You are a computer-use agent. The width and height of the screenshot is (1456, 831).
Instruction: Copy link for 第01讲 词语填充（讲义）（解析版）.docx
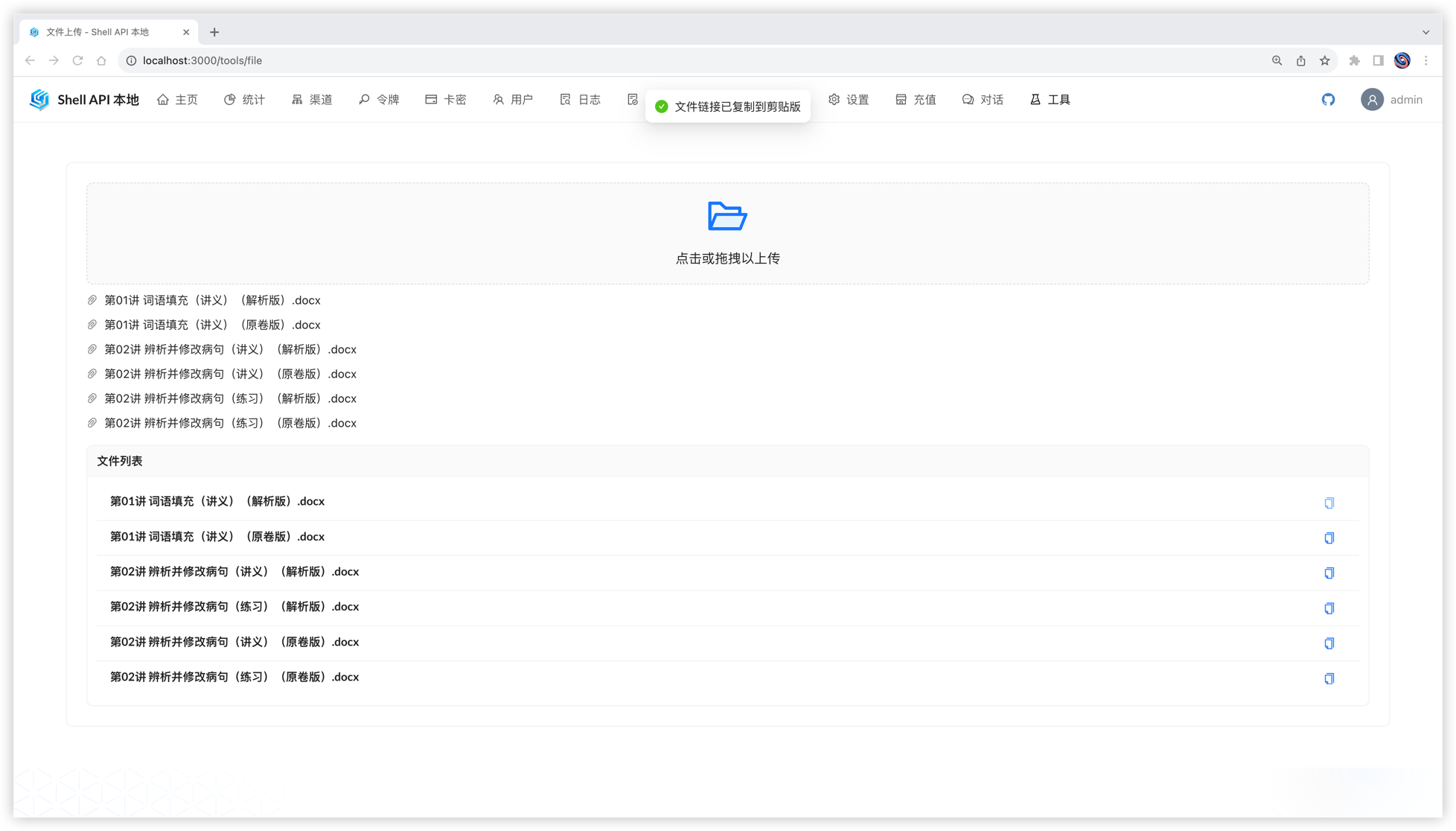(1329, 503)
